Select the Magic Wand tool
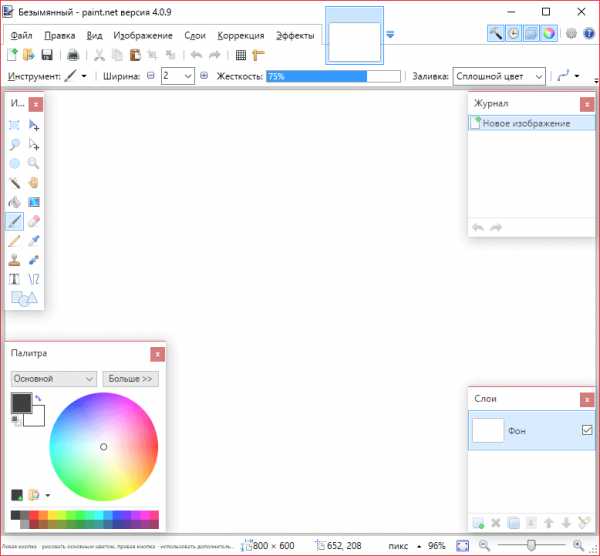This screenshot has height=556, width=600. tap(15, 183)
